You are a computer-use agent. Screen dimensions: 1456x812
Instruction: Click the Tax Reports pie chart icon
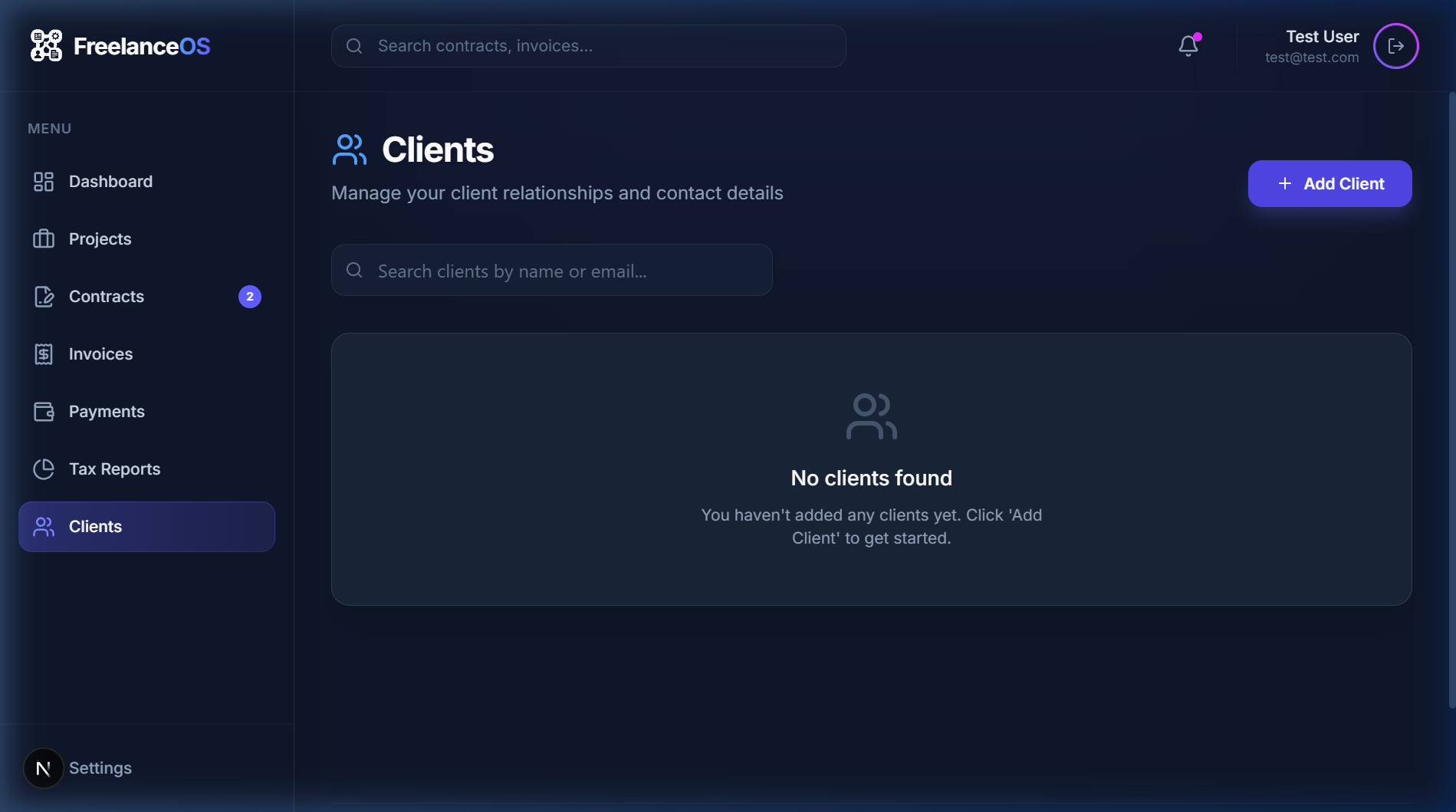pyautogui.click(x=44, y=468)
